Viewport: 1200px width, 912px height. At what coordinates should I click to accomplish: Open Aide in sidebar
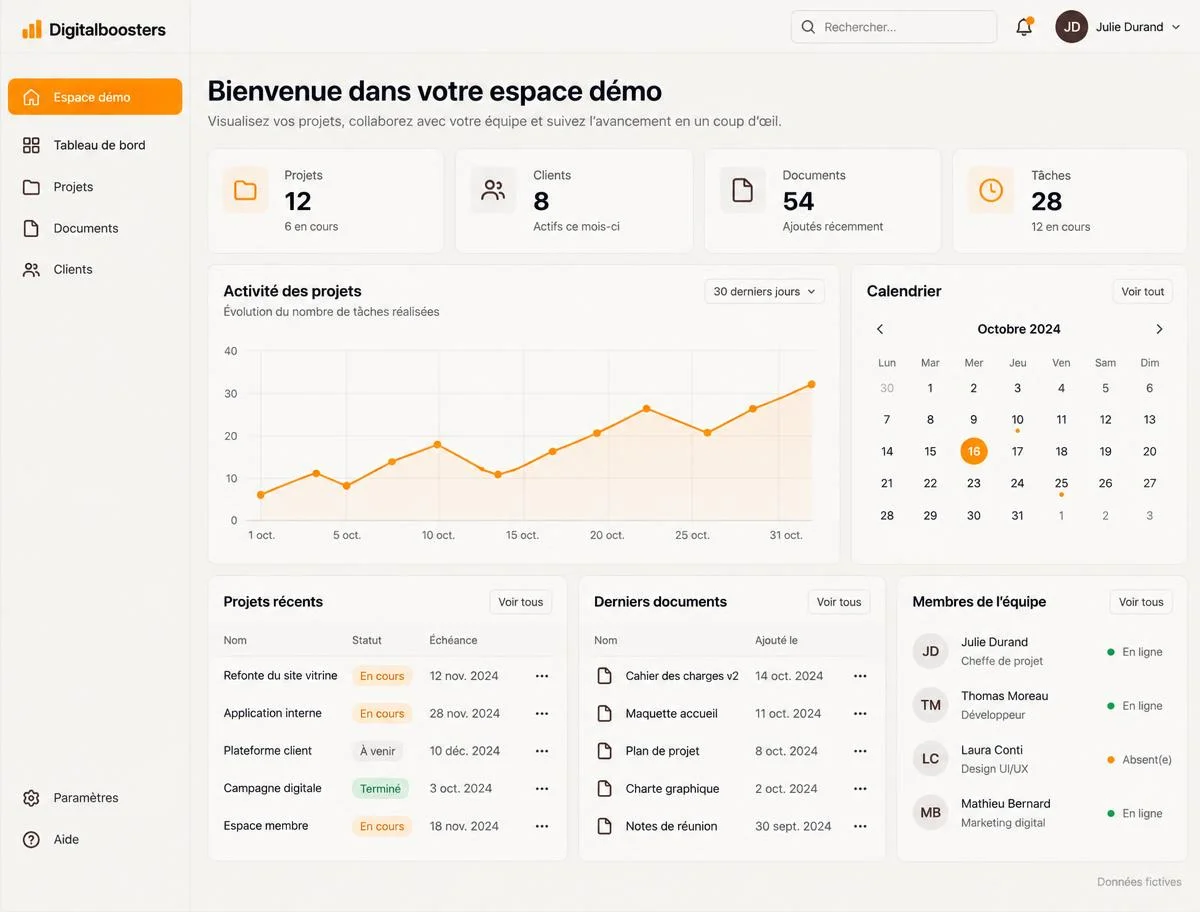pyautogui.click(x=95, y=839)
